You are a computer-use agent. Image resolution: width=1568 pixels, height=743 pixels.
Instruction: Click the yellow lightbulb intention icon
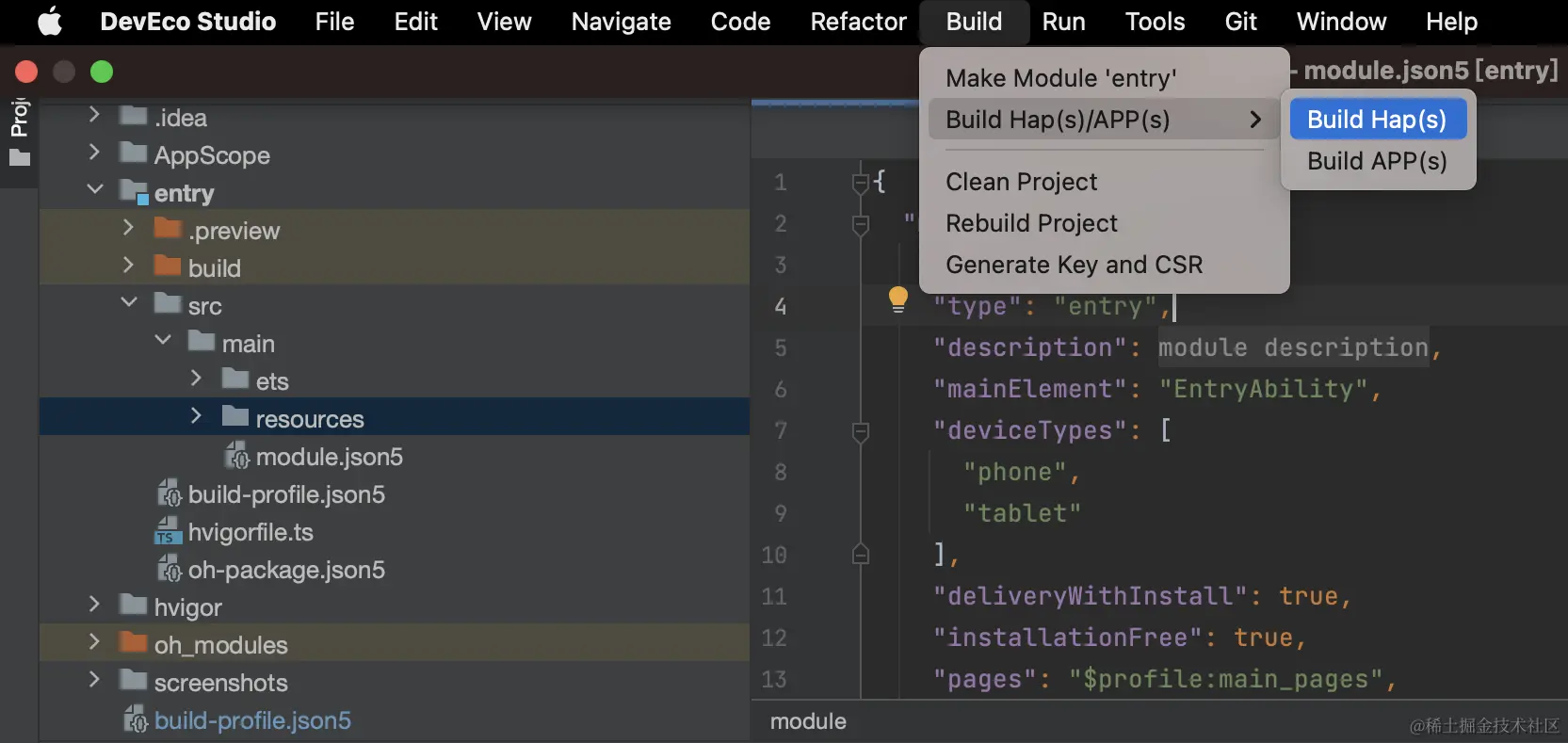898,299
